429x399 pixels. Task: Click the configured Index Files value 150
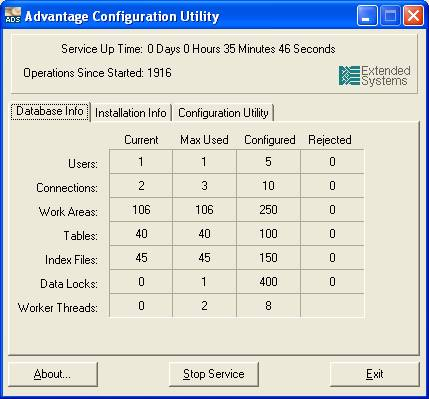268,258
